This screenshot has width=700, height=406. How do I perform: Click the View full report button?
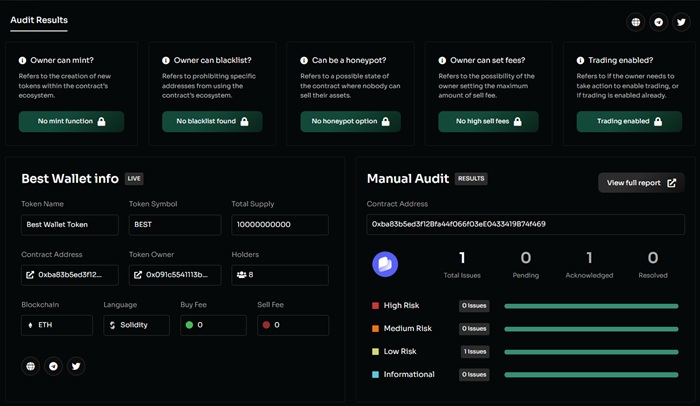[641, 183]
